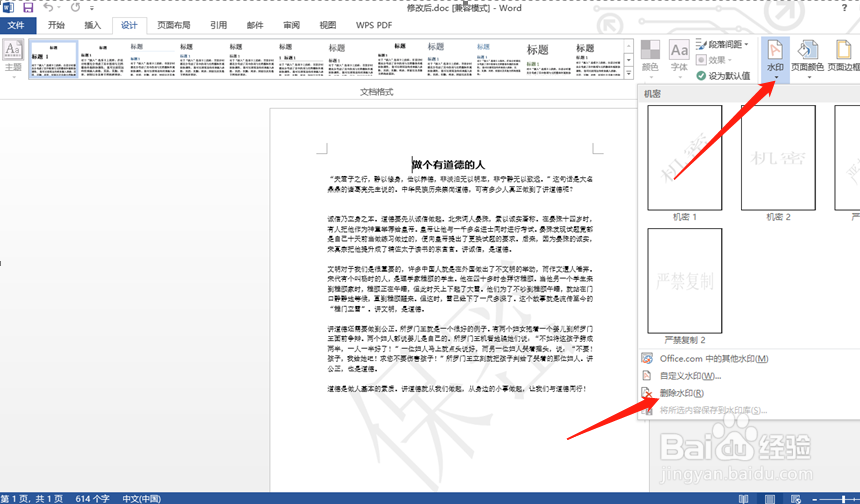
Task: Open the 审阅 (Review) tab
Action: pyautogui.click(x=291, y=25)
